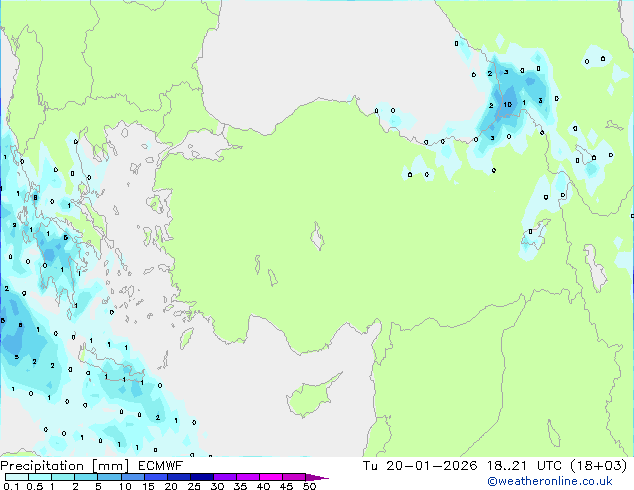Select the 0.1–0.5 mm legend color swatch
Screen dimensions: 634x490
point(17,477)
